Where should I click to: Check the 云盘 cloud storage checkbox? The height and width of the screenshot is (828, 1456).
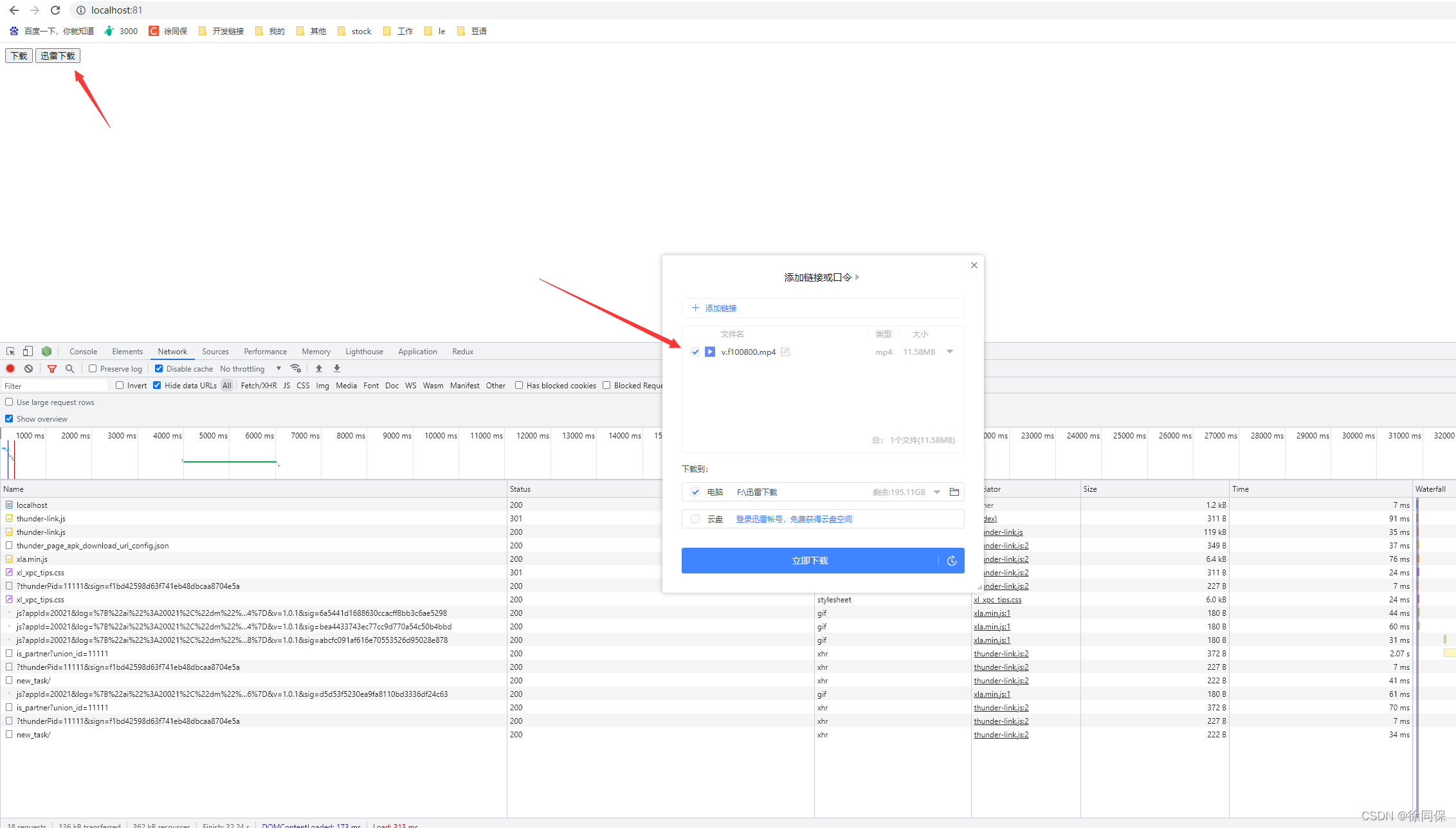point(695,519)
